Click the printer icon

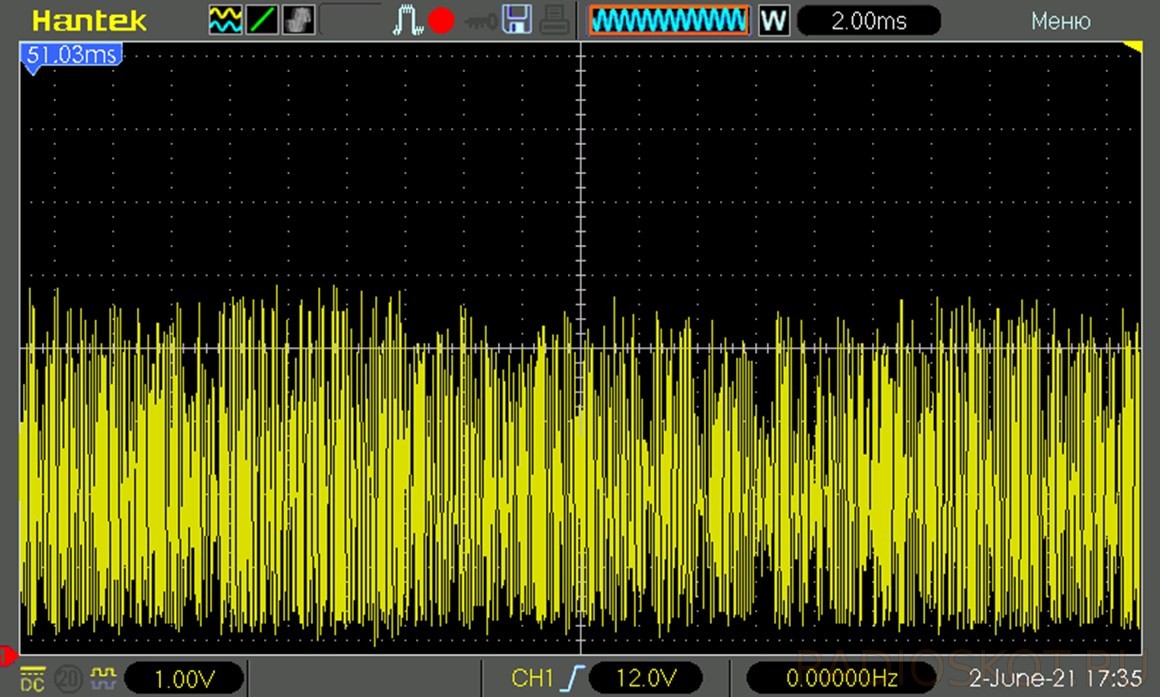point(555,20)
